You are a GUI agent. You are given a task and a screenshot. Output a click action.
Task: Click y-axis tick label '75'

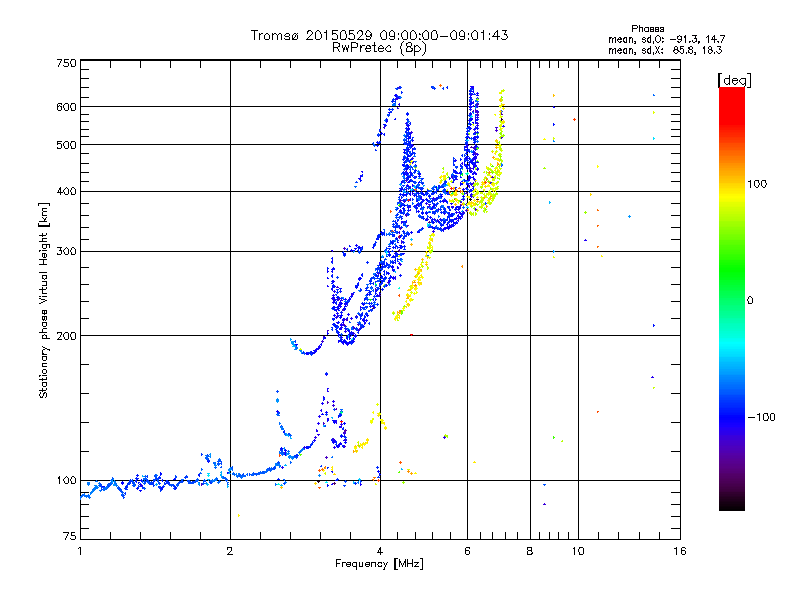click(x=70, y=536)
